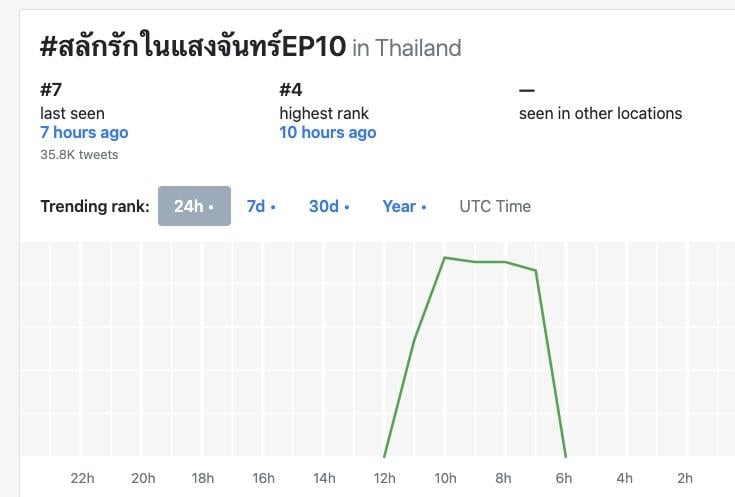This screenshot has width=735, height=497.
Task: Show the Year trending rank view
Action: [403, 206]
